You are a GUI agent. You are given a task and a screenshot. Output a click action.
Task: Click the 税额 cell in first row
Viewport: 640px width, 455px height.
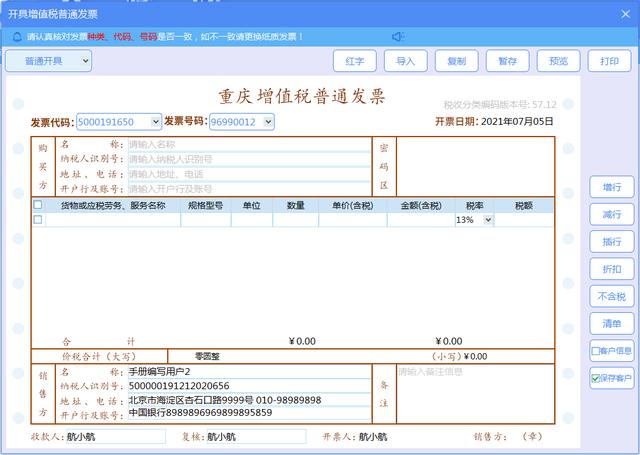[x=524, y=220]
